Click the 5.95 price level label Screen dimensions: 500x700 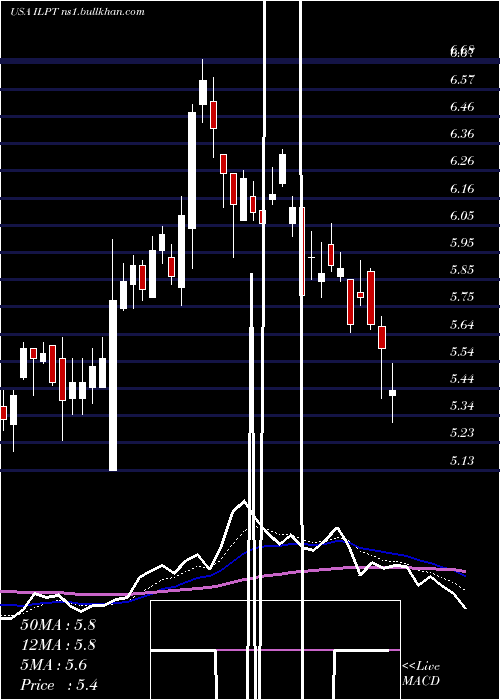click(462, 242)
